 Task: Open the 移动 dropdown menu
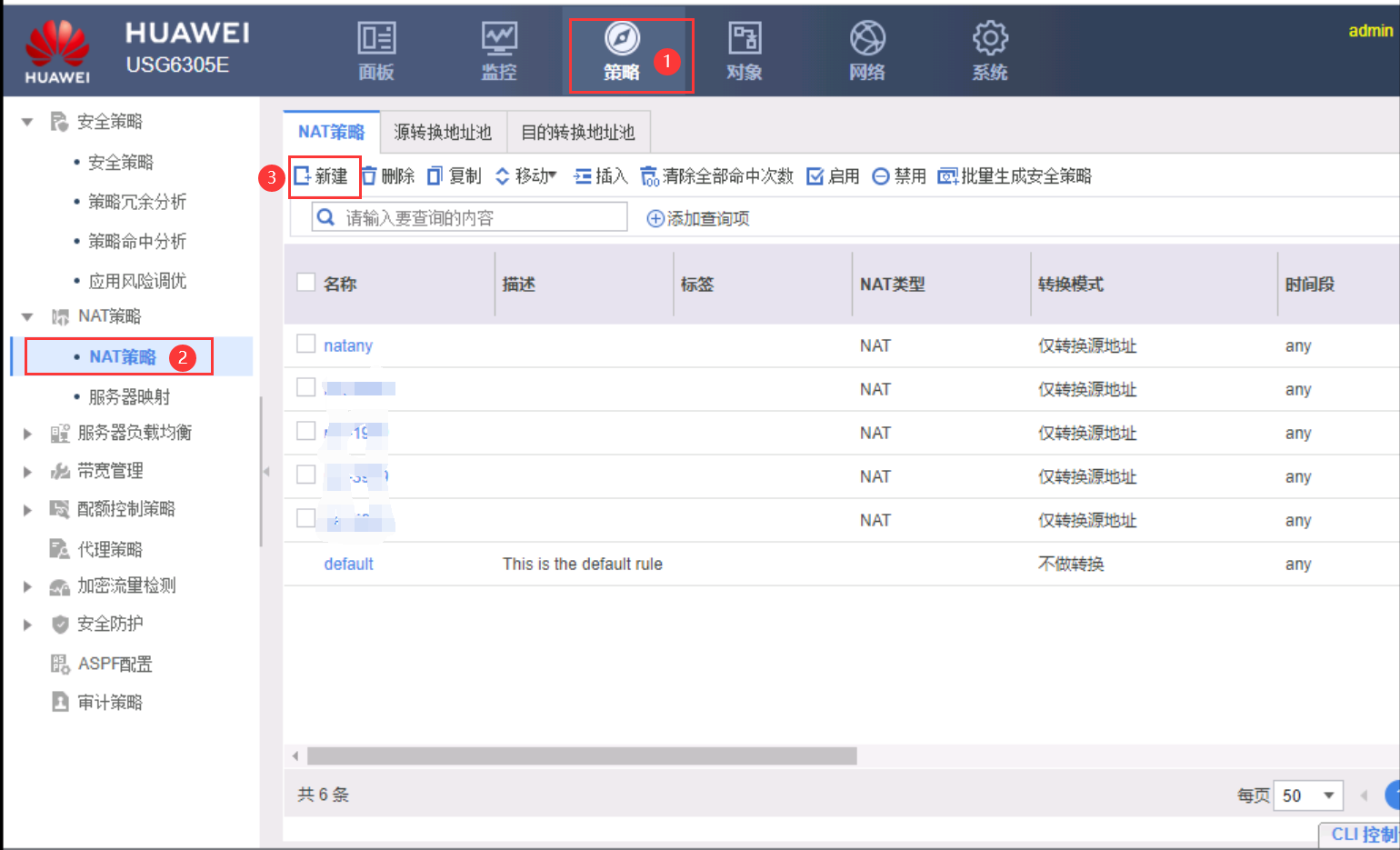pos(526,176)
